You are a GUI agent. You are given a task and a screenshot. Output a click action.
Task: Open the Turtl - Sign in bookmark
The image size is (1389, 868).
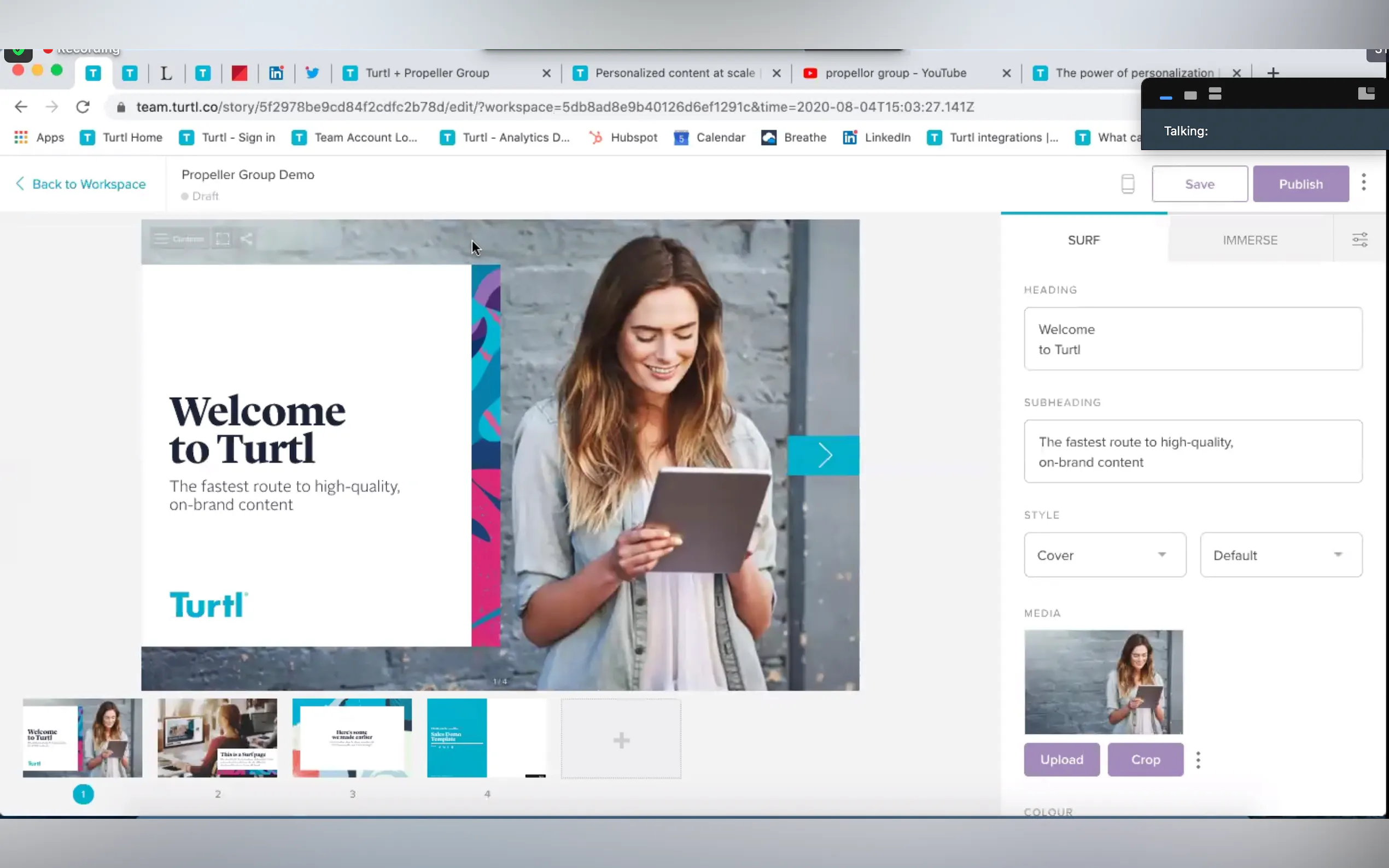pos(227,138)
